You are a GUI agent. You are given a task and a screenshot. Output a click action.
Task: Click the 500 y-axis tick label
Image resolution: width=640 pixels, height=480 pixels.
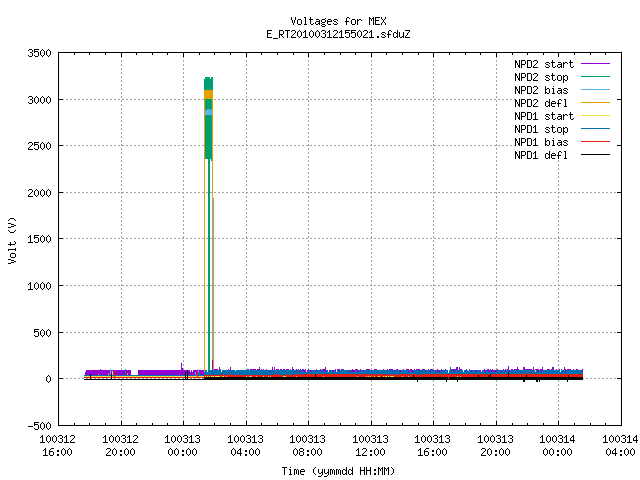42,333
